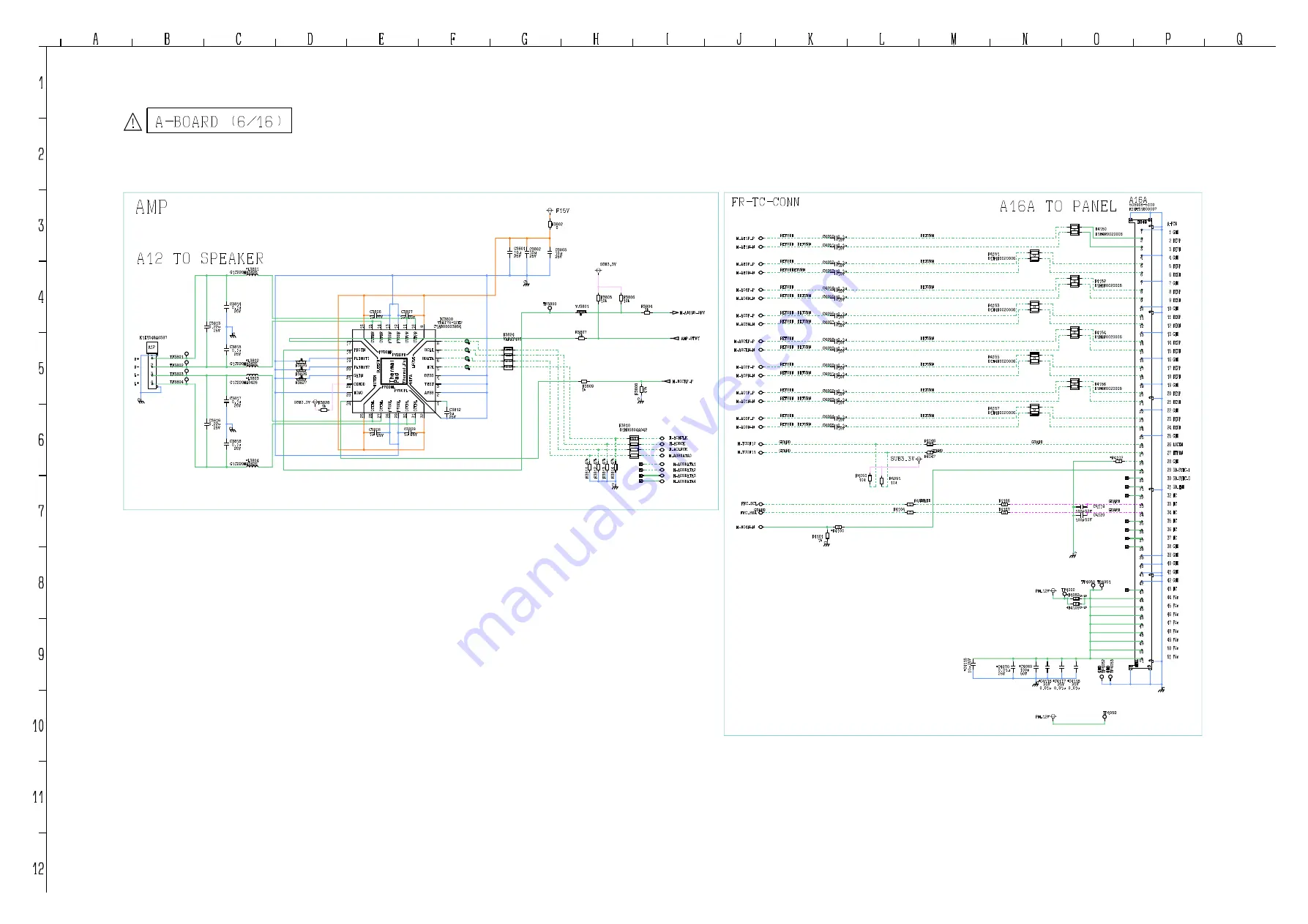Click the warning triangle beside A-BOARD

(x=132, y=122)
